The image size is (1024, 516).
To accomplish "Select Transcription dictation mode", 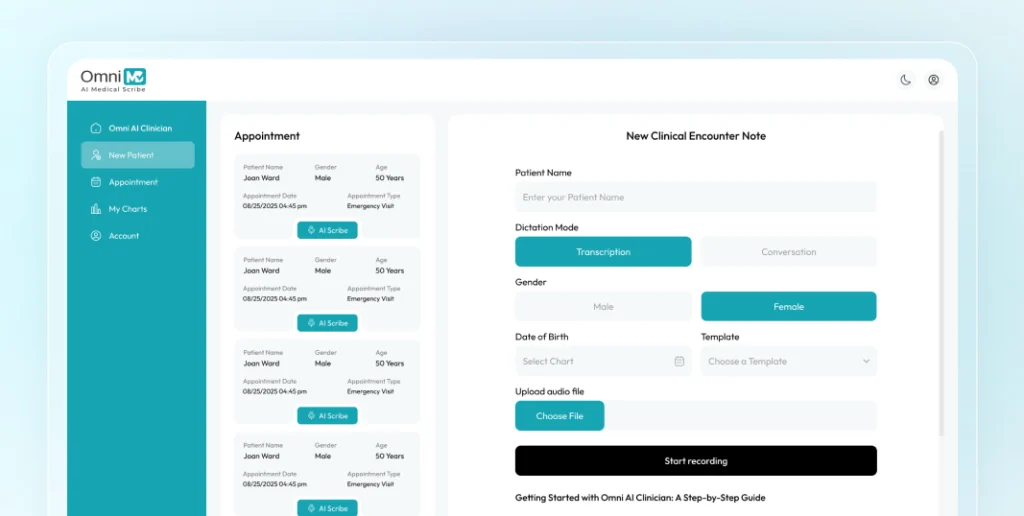I will [603, 252].
